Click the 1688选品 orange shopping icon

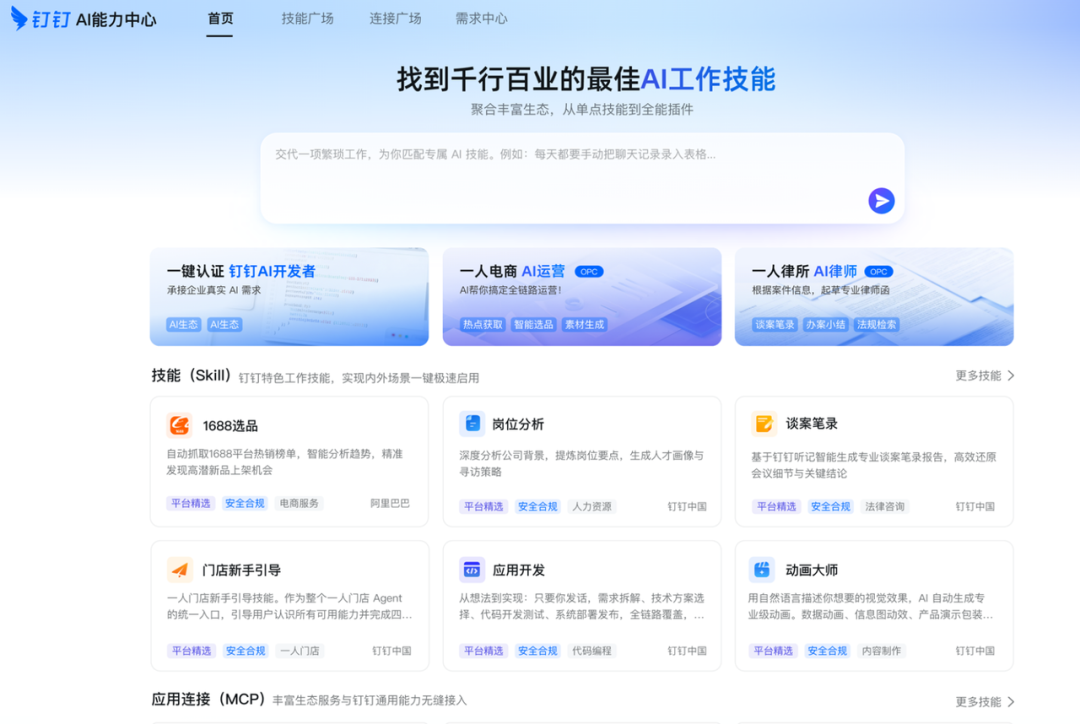click(x=178, y=424)
